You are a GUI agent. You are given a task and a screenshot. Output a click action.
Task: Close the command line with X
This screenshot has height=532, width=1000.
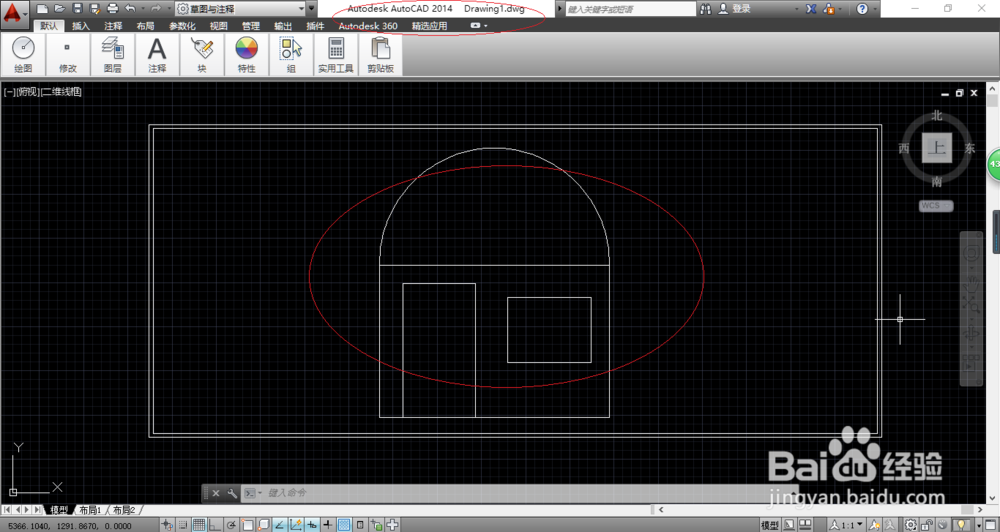(x=216, y=493)
